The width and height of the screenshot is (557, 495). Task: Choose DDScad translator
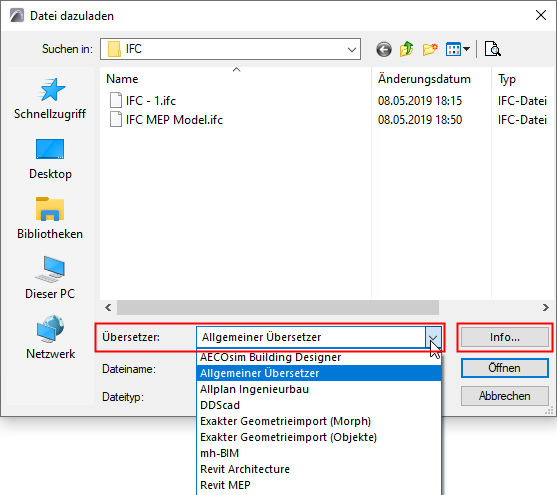[x=319, y=405]
